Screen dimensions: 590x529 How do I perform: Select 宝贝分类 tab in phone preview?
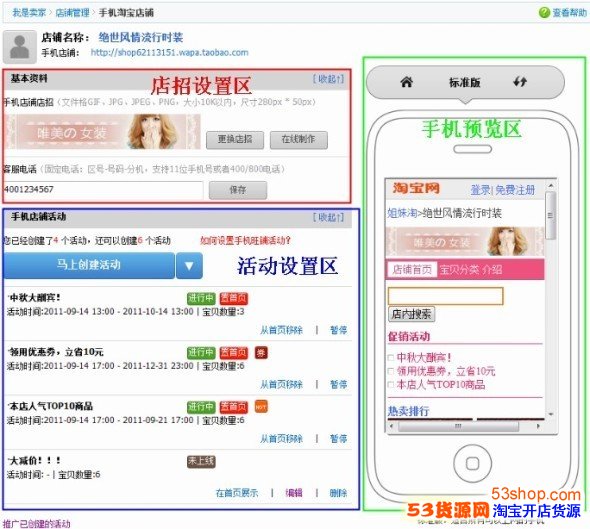(x=459, y=269)
